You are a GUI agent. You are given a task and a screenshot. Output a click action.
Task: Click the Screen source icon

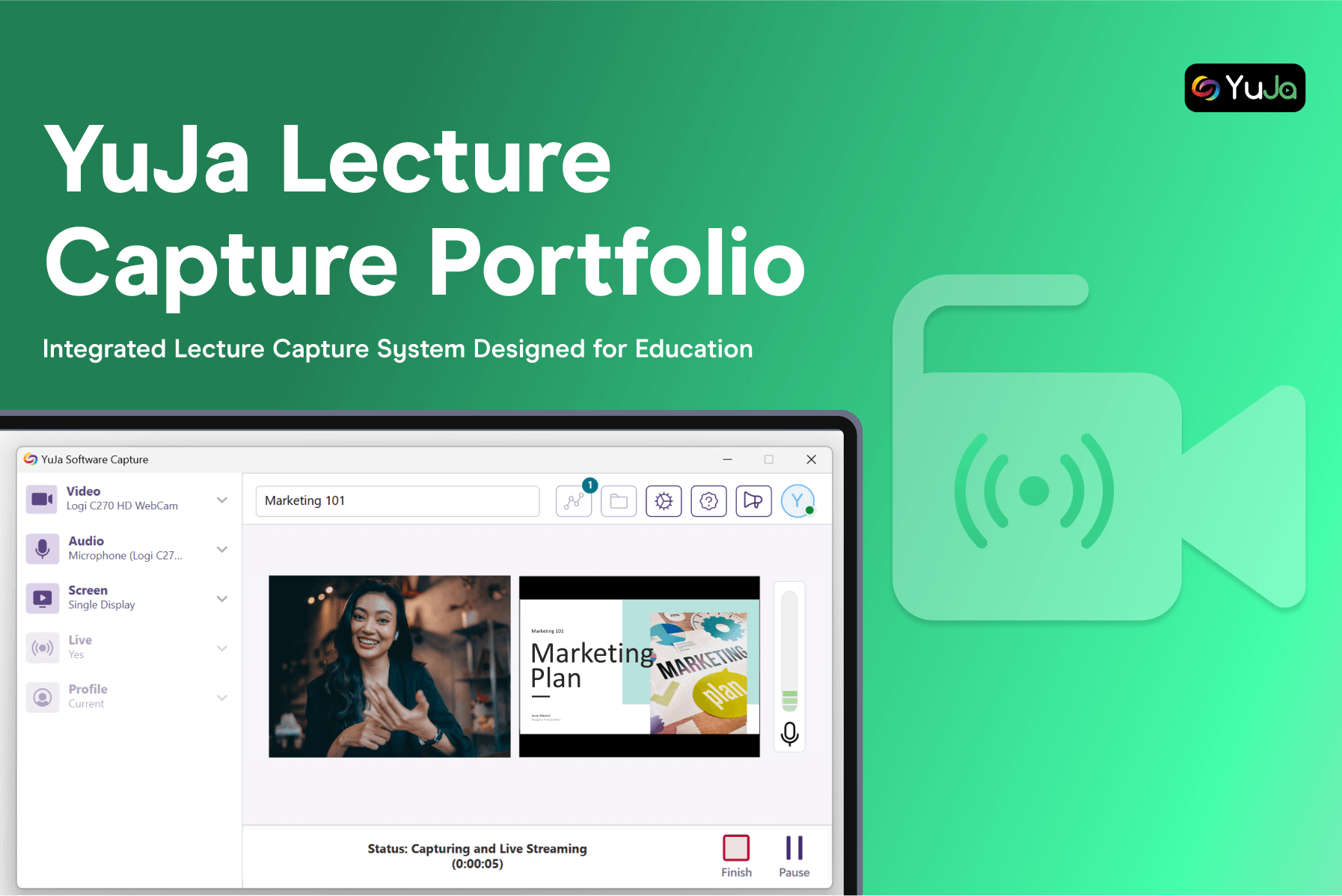[43, 598]
